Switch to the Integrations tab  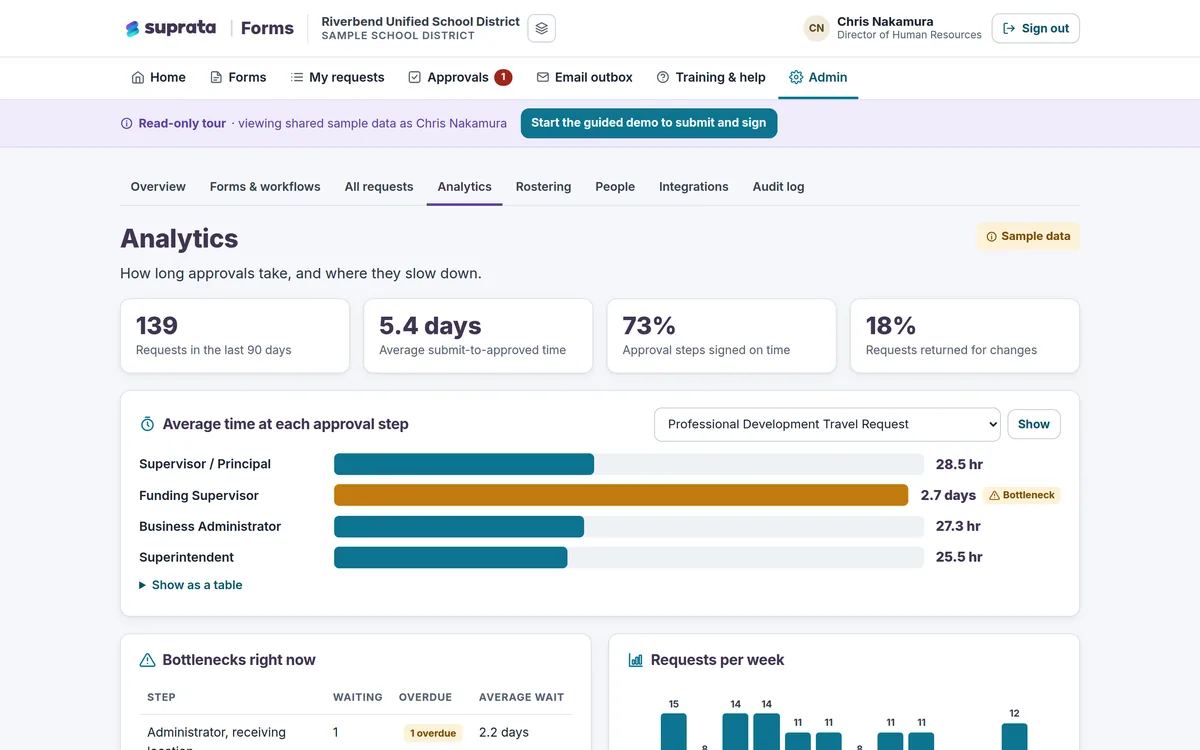pos(694,187)
